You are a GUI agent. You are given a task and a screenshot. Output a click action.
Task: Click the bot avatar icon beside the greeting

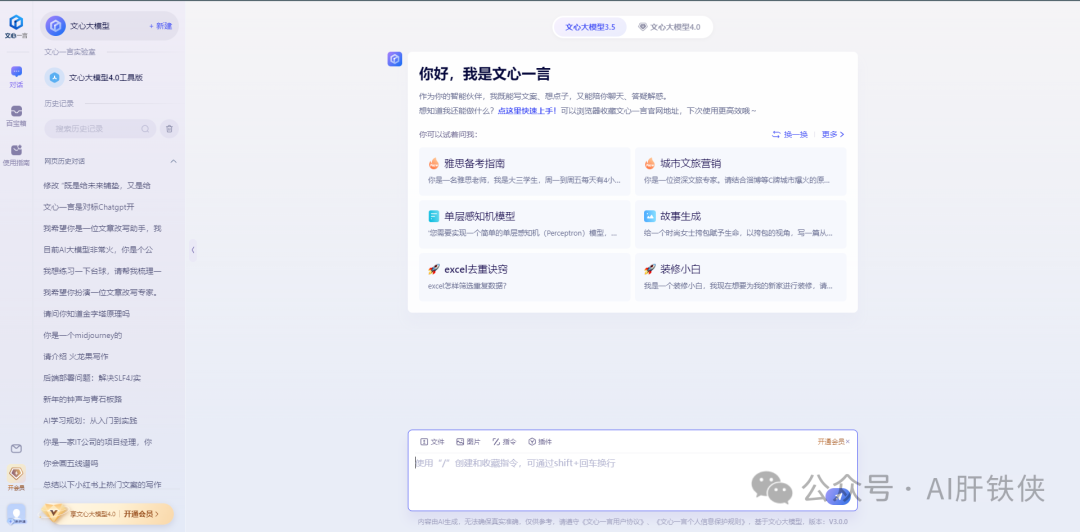pyautogui.click(x=395, y=59)
